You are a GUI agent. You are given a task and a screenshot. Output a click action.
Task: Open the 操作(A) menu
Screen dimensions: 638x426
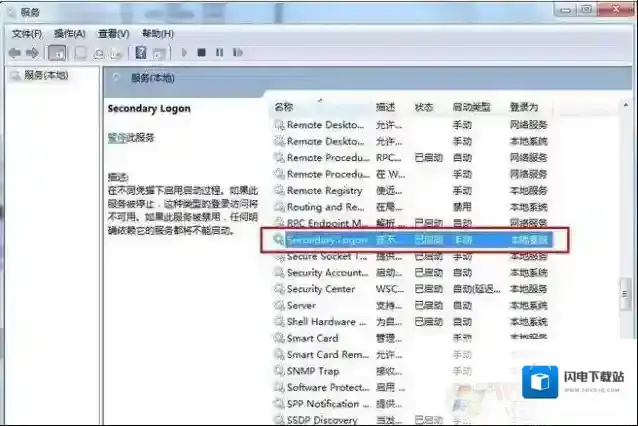click(69, 33)
